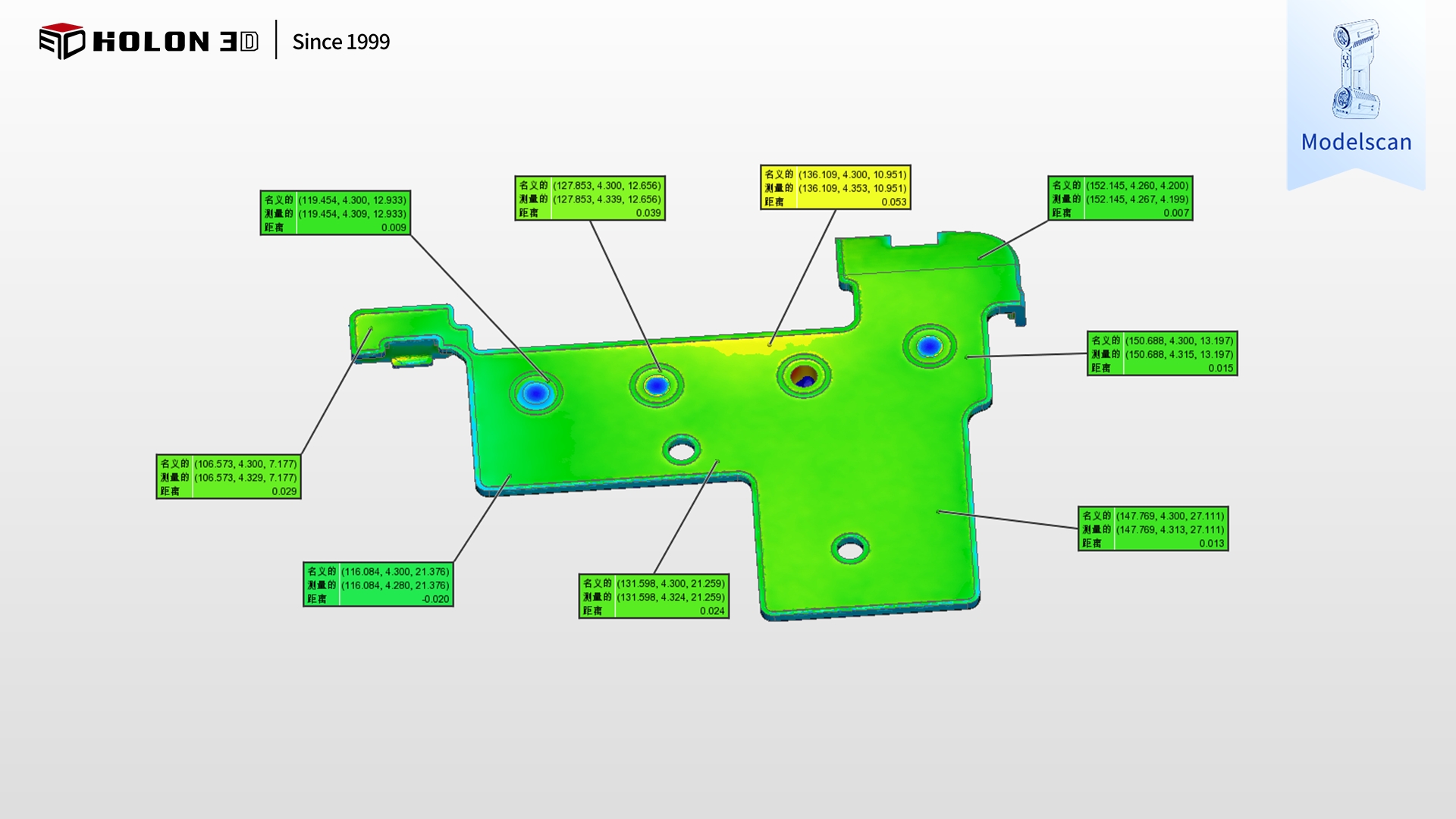
Task: Select the yellow annotation showing 0.053 deviation
Action: coord(835,187)
